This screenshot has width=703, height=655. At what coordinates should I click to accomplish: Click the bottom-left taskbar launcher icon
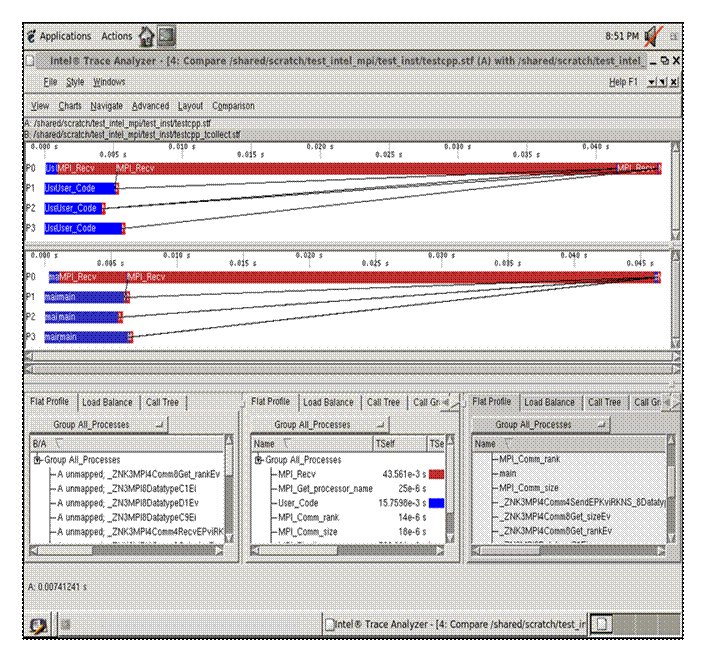pos(39,625)
